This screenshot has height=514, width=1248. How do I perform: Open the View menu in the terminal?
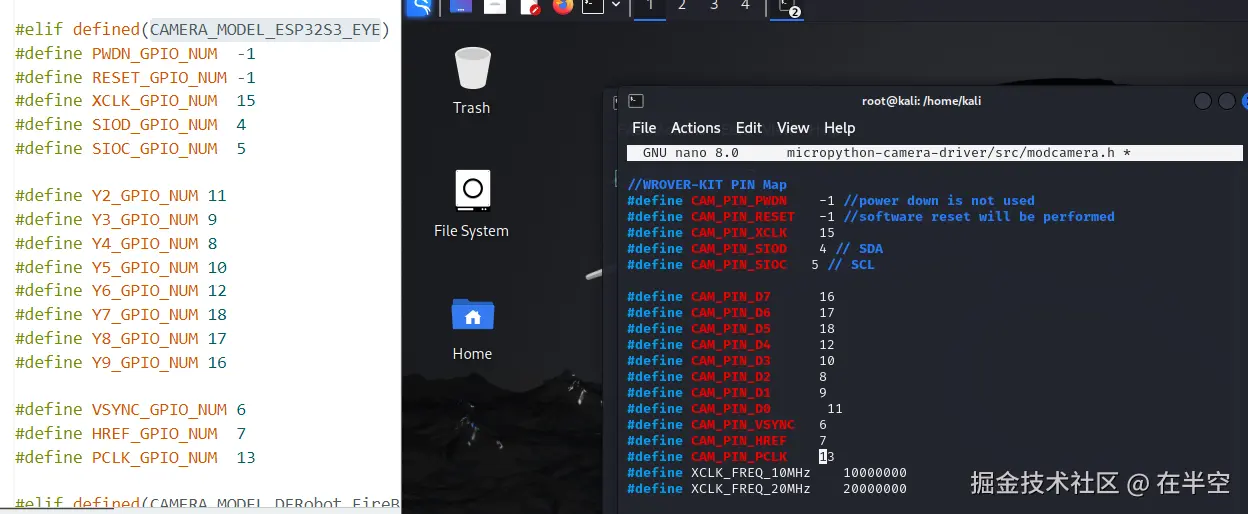tap(793, 128)
